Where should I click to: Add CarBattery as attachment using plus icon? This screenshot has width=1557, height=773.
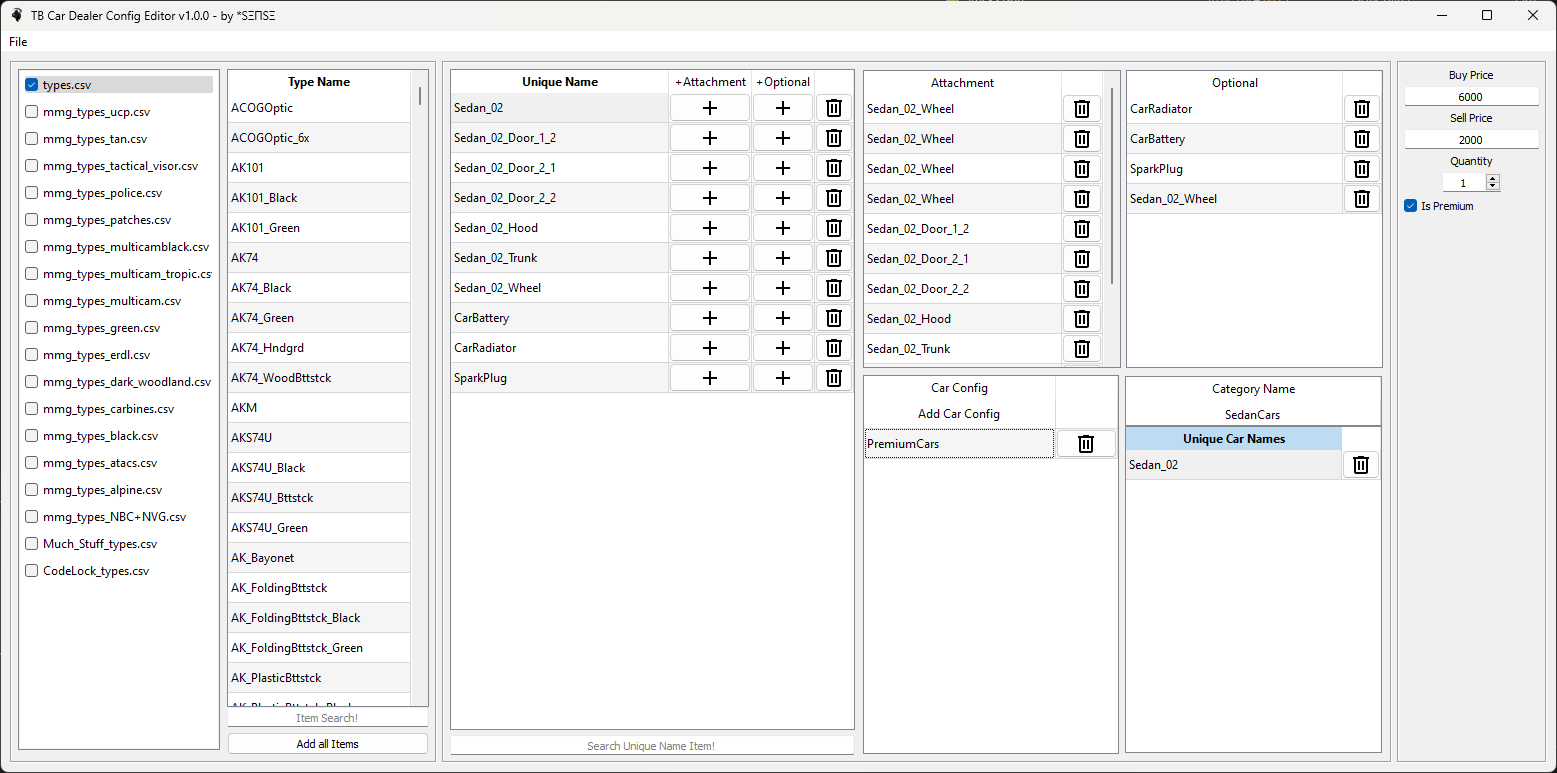pos(710,318)
